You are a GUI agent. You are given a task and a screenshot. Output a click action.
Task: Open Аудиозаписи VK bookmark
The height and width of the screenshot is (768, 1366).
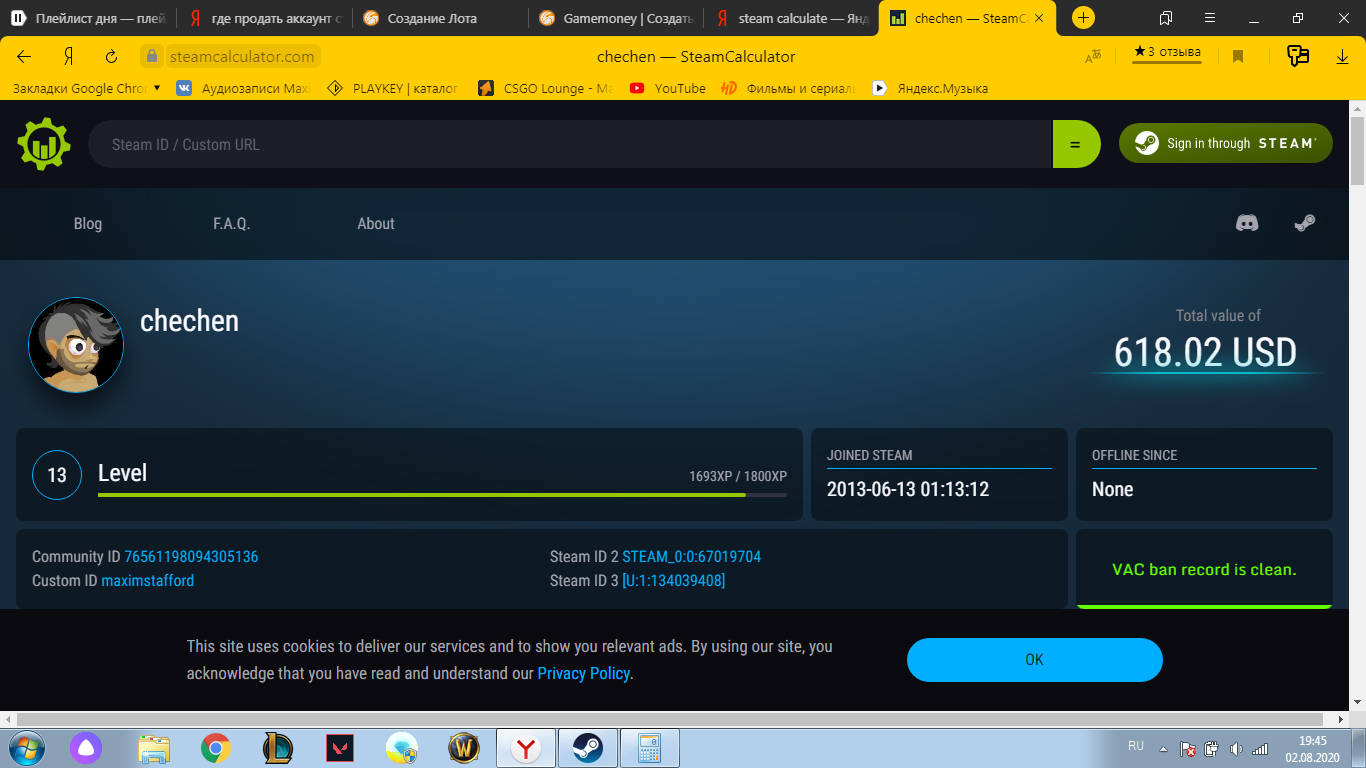coord(244,88)
